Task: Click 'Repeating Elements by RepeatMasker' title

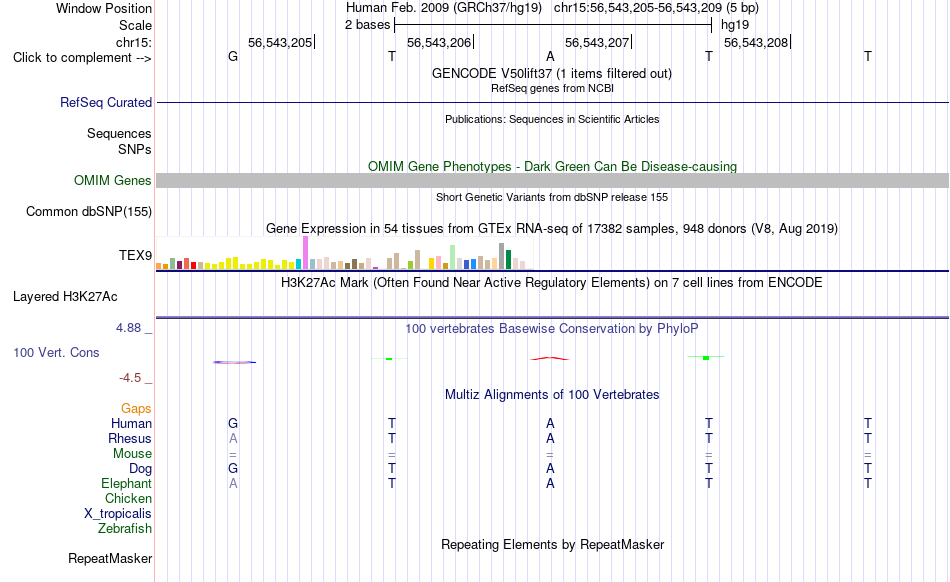Action: [x=552, y=544]
